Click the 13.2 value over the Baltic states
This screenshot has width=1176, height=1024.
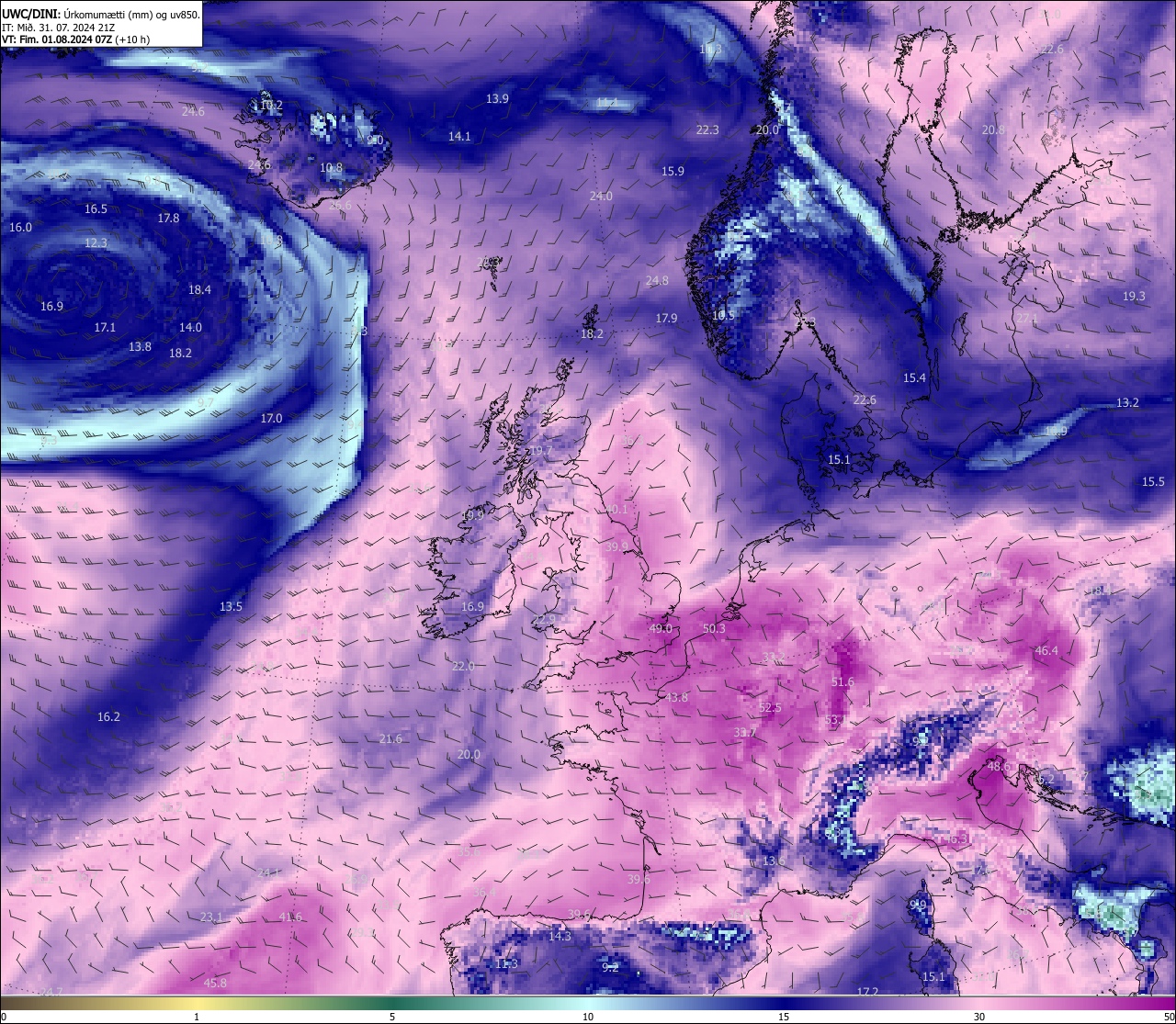coord(1127,403)
